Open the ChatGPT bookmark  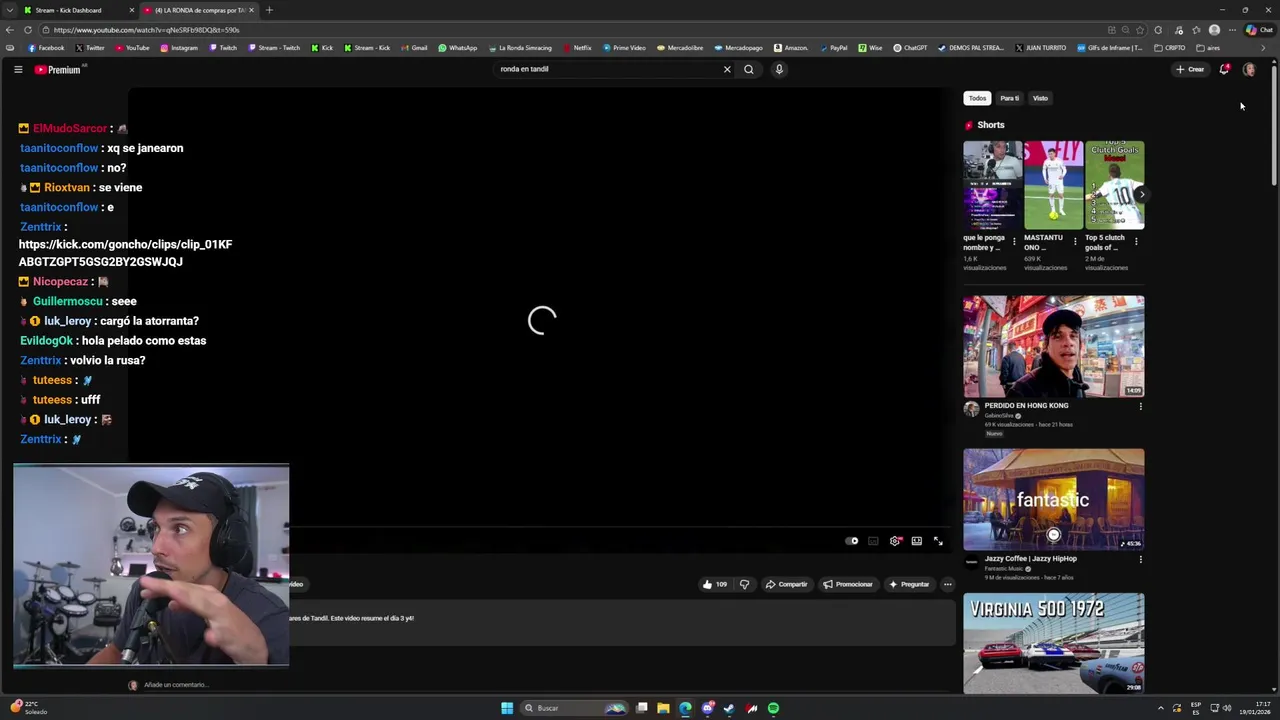(910, 48)
